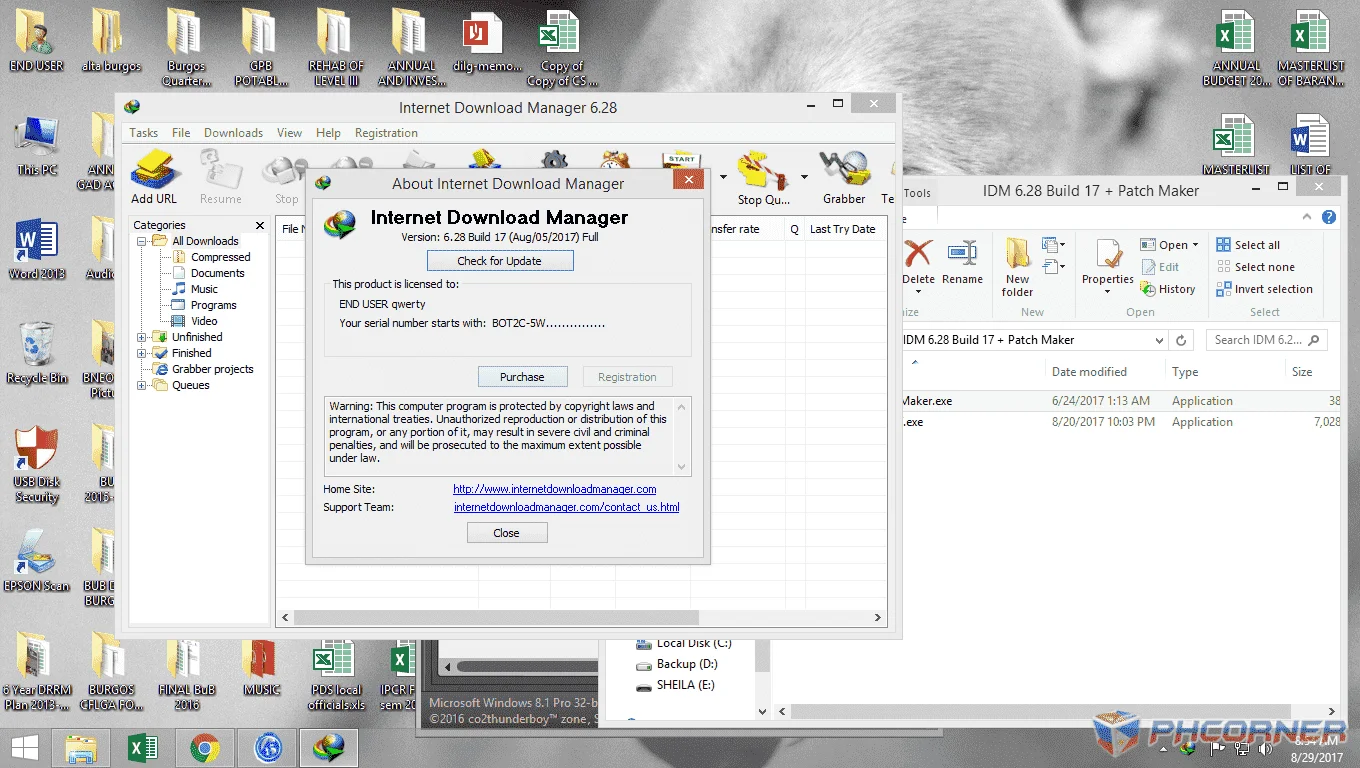Expand the Unfinished tree node

(x=142, y=337)
